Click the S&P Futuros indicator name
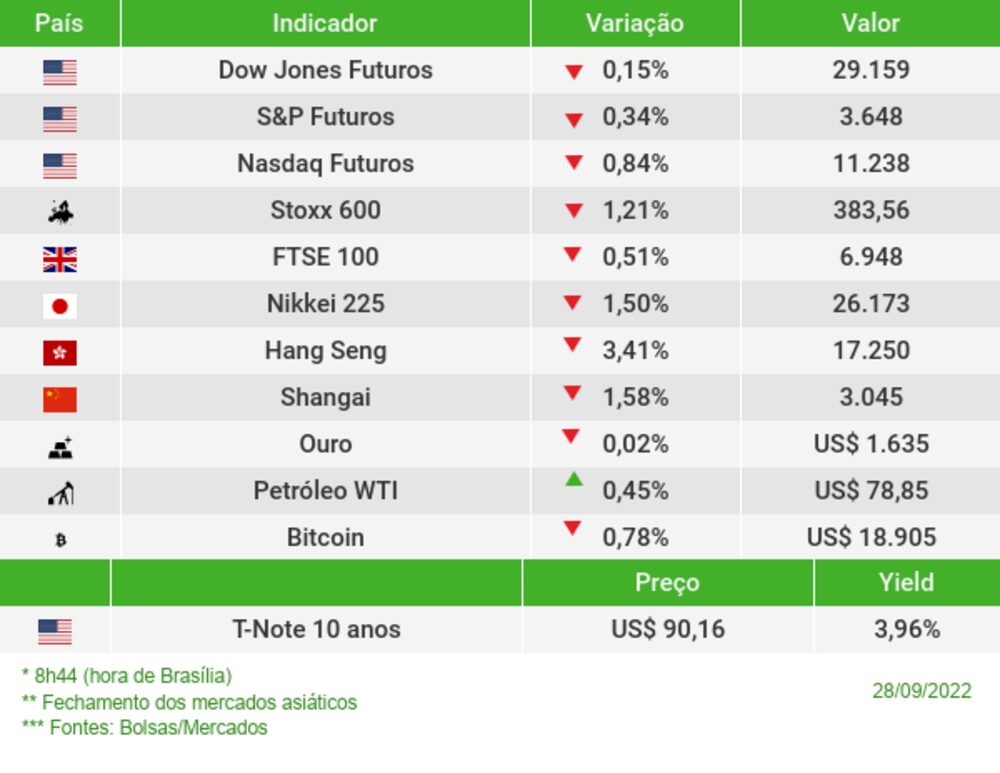Screen dimensions: 1000x773 [x=325, y=117]
